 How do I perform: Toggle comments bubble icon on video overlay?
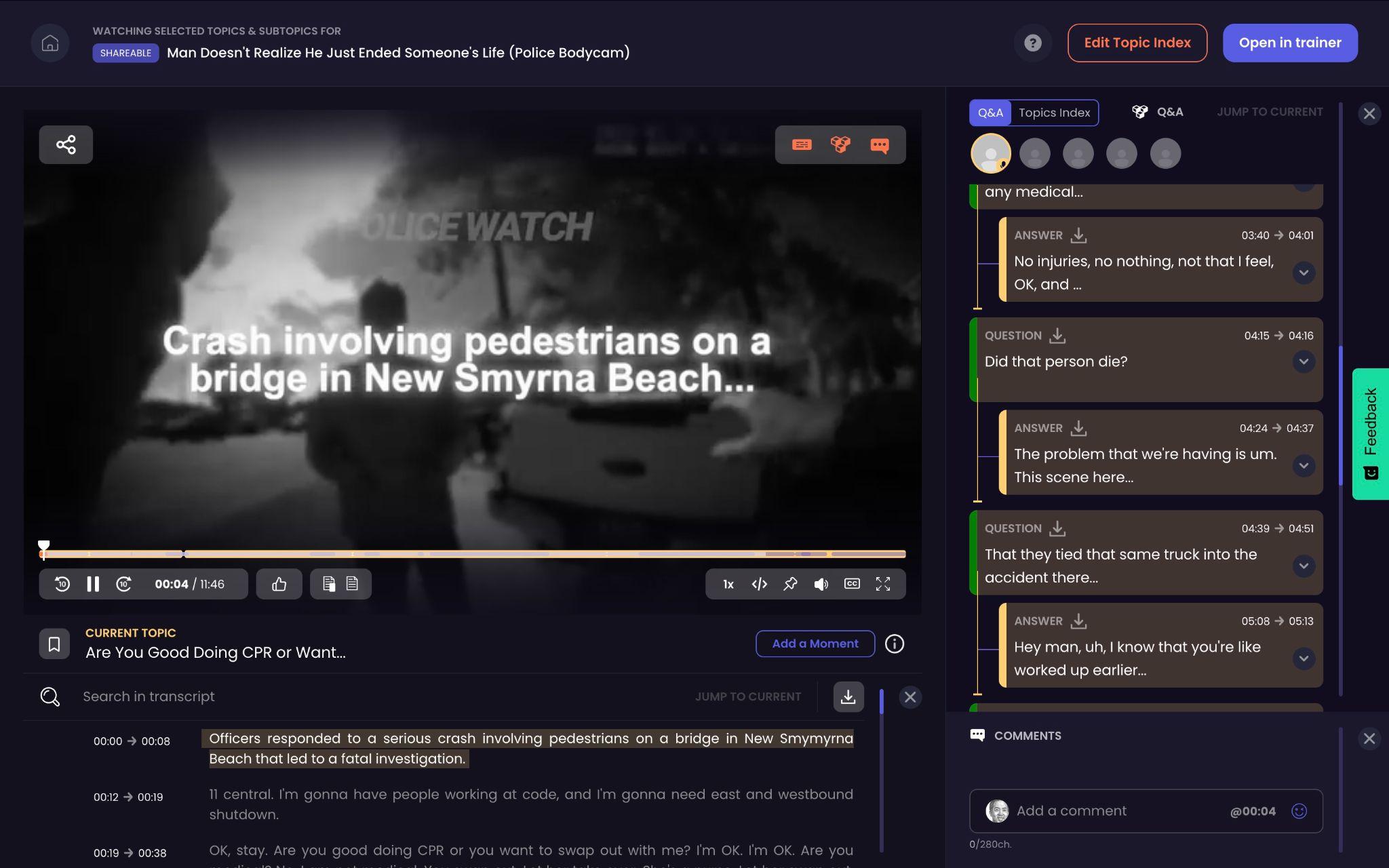(880, 144)
